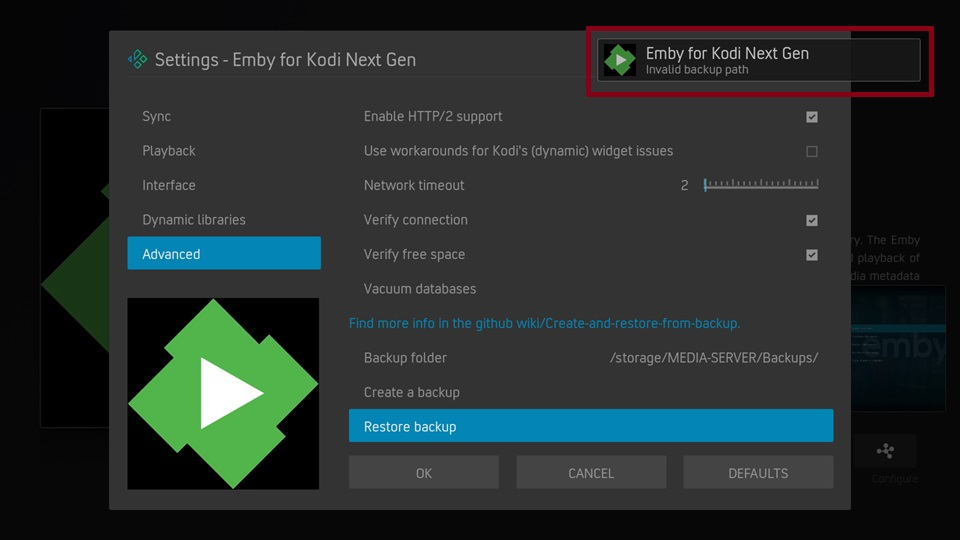Open the Interface settings category
Viewport: 960px width, 540px height.
tap(169, 186)
